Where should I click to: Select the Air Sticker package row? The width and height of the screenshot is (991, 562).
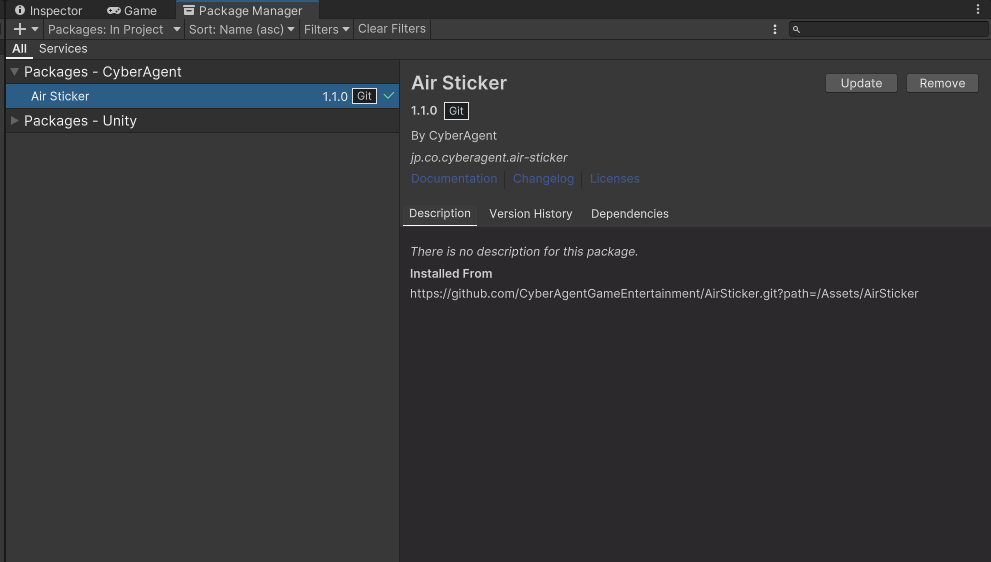(202, 96)
